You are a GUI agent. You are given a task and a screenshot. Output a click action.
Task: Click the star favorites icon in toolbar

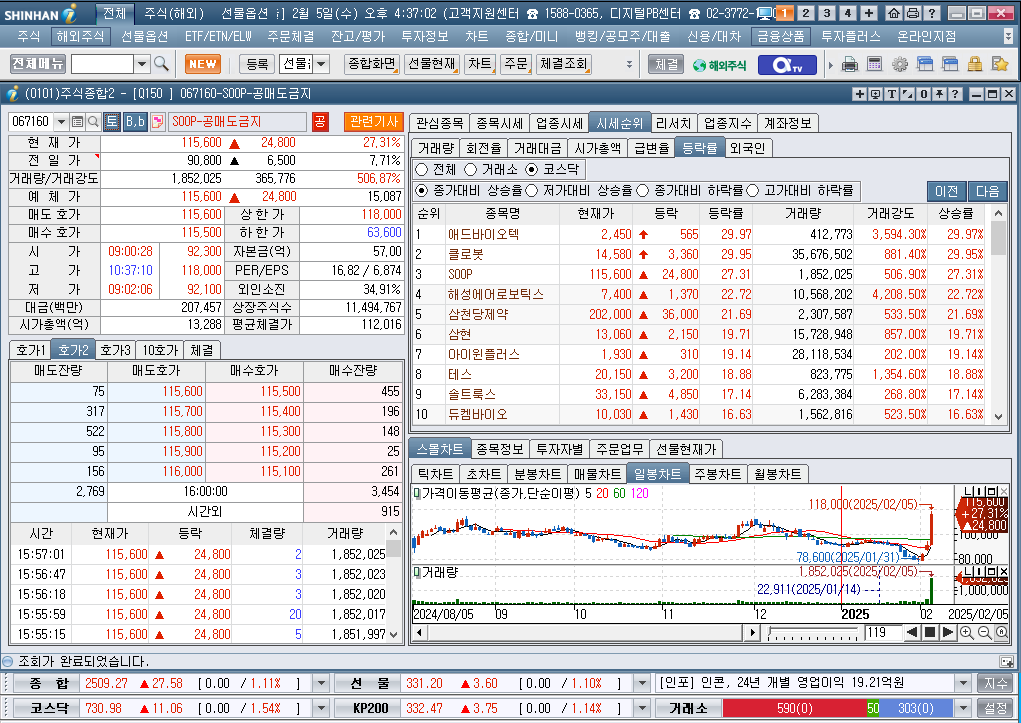pos(1000,64)
